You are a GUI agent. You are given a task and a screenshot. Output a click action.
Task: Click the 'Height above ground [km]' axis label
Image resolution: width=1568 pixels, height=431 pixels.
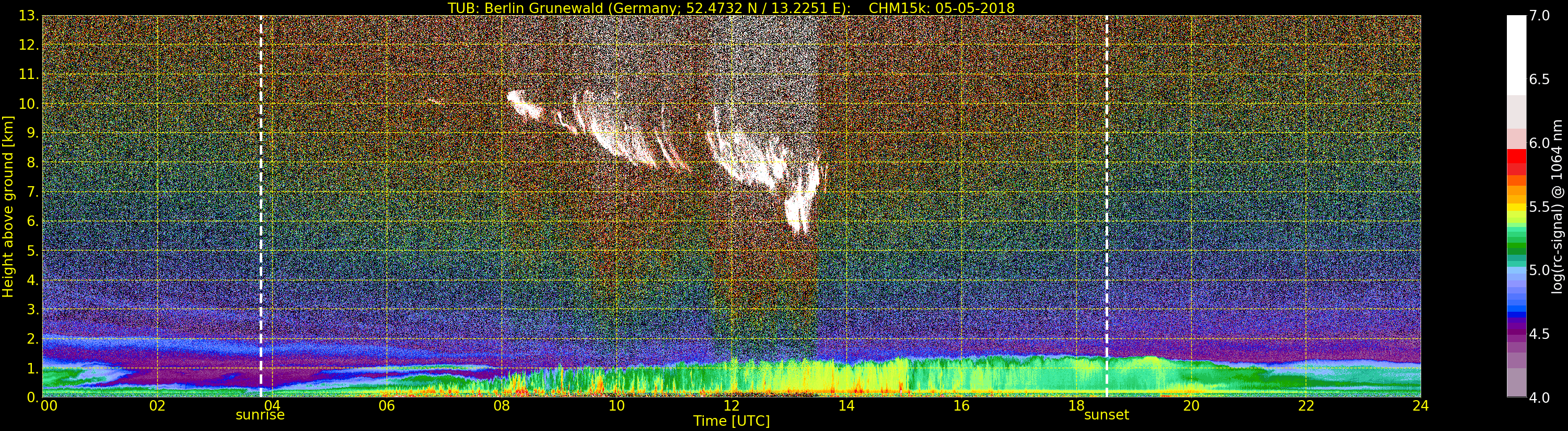tap(8, 206)
